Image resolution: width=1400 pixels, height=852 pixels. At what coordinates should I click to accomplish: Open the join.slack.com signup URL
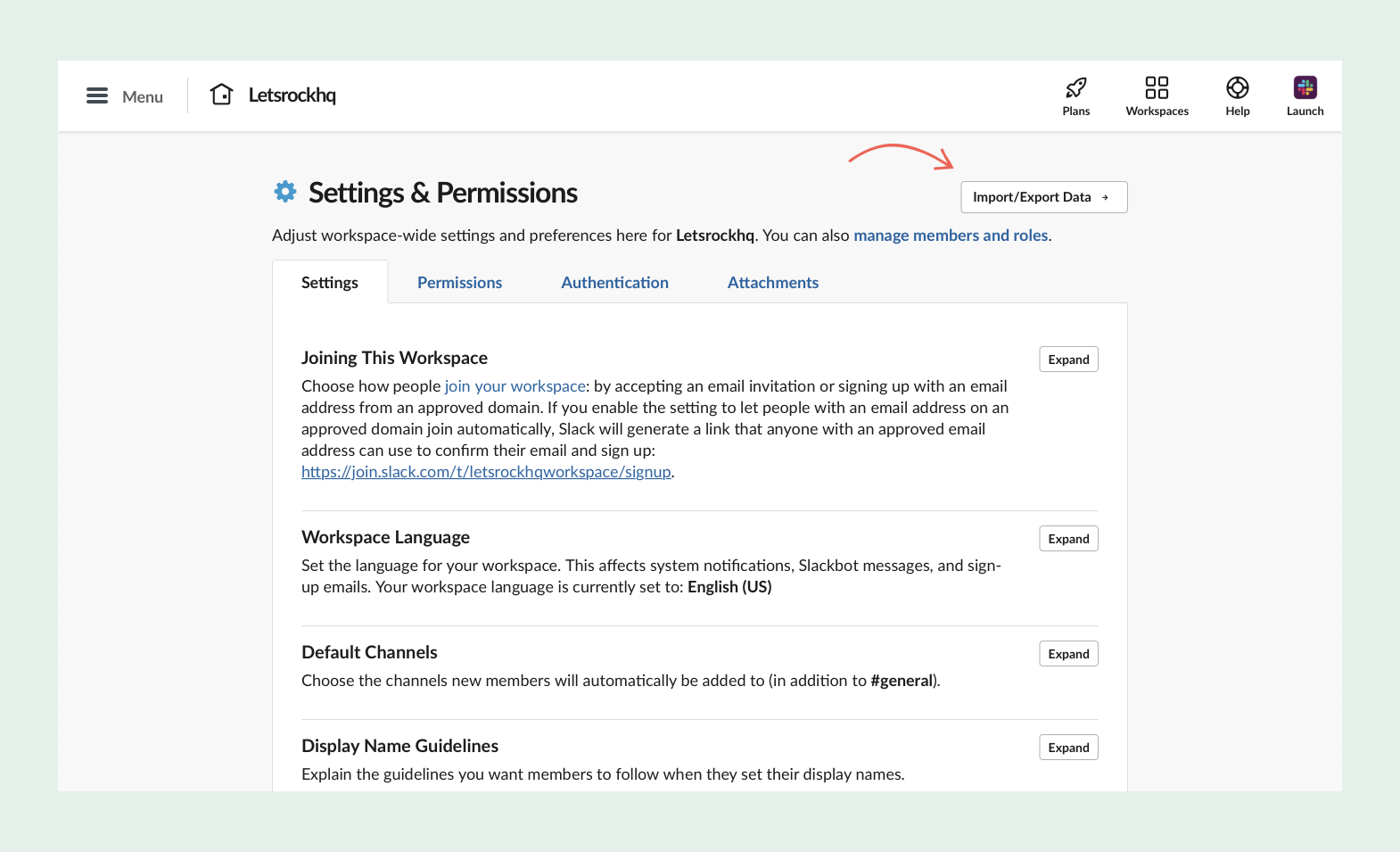[x=486, y=472]
